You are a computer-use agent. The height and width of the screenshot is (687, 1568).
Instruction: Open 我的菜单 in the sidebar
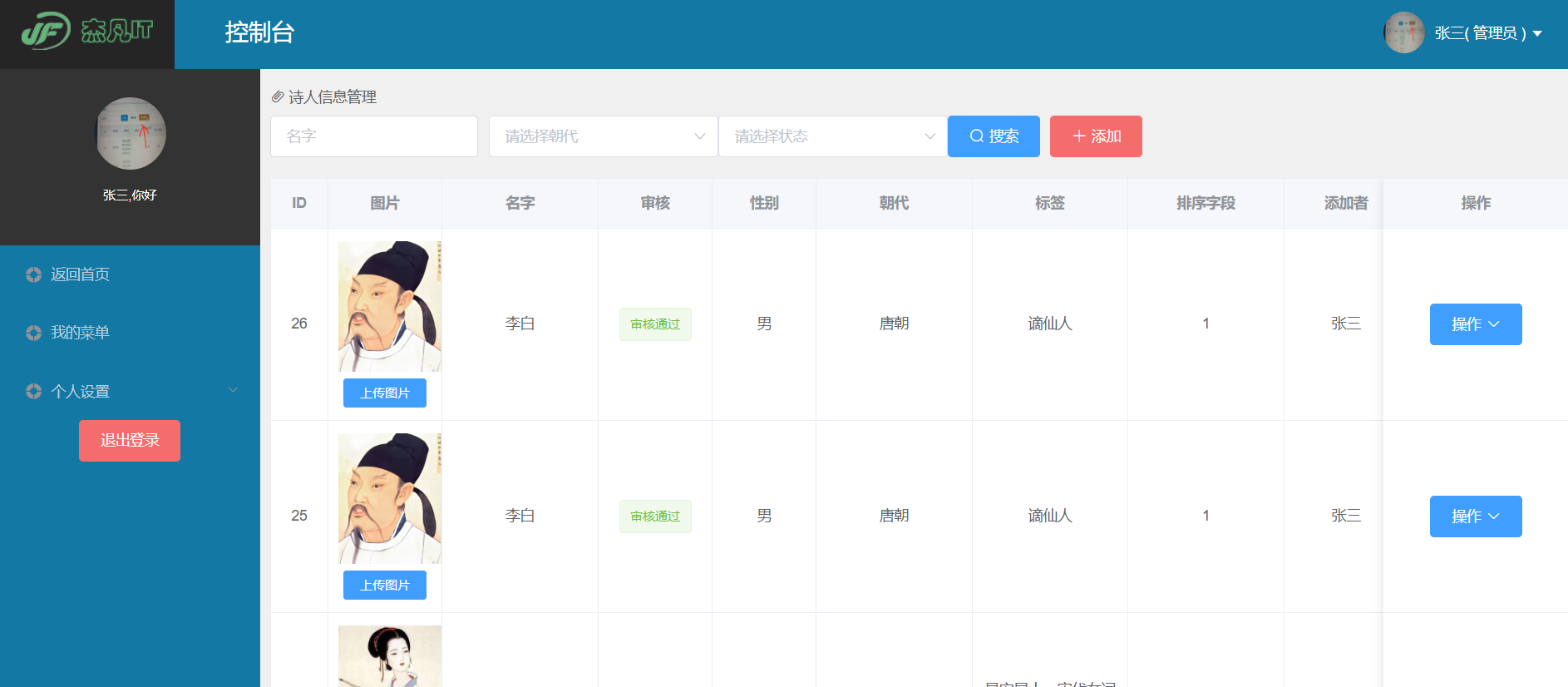[80, 333]
